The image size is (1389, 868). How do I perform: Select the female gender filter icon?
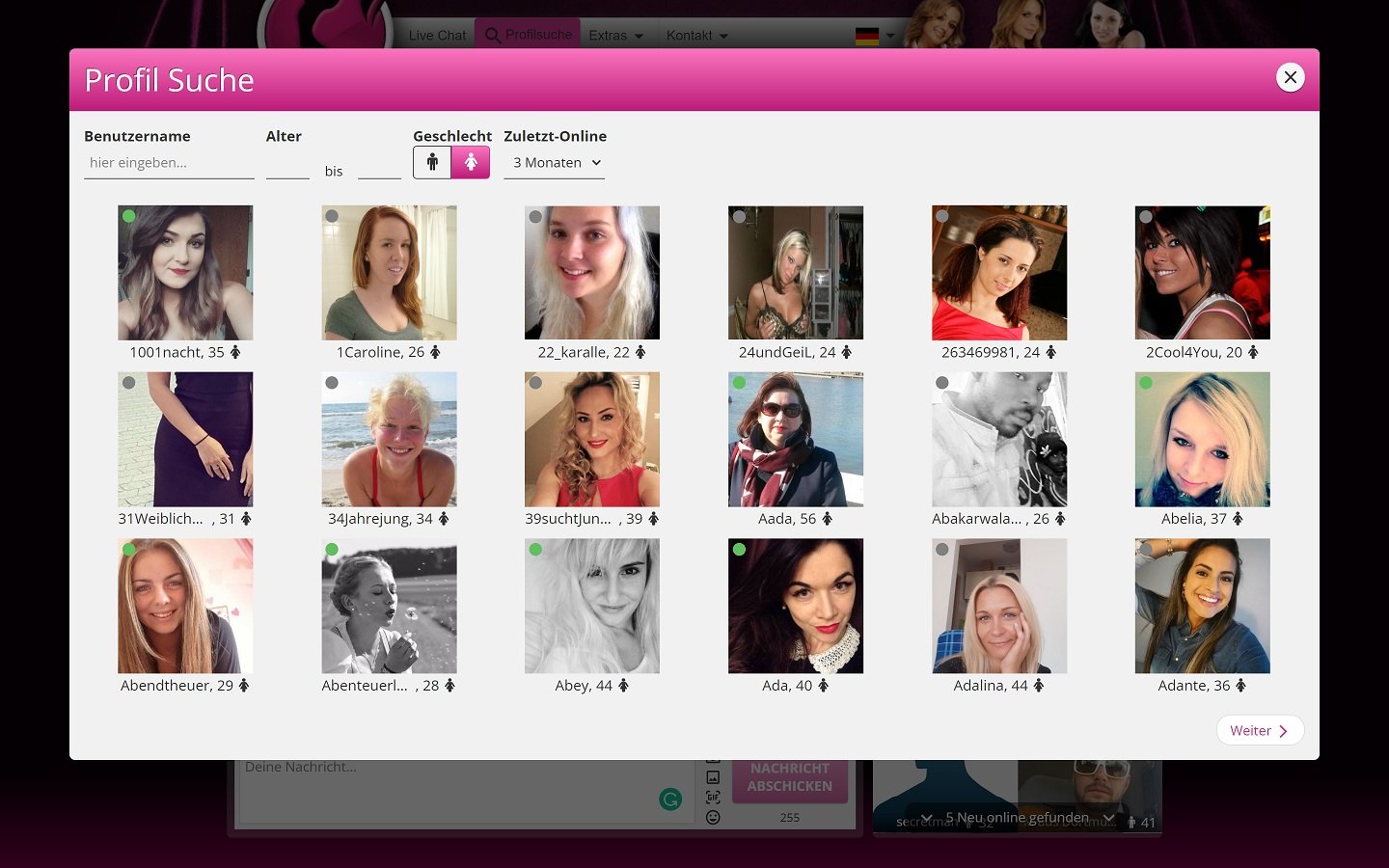tap(471, 163)
